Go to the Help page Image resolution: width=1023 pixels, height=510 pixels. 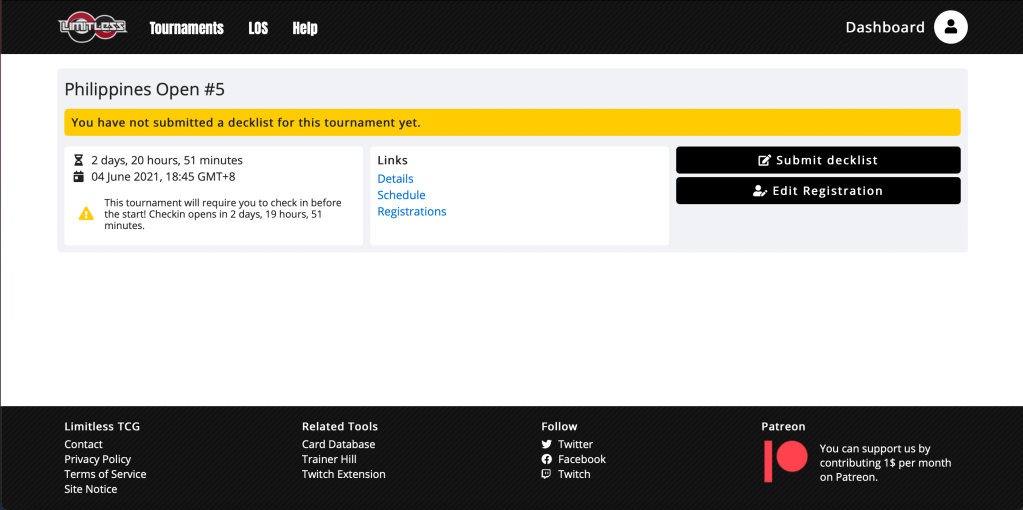pyautogui.click(x=305, y=28)
